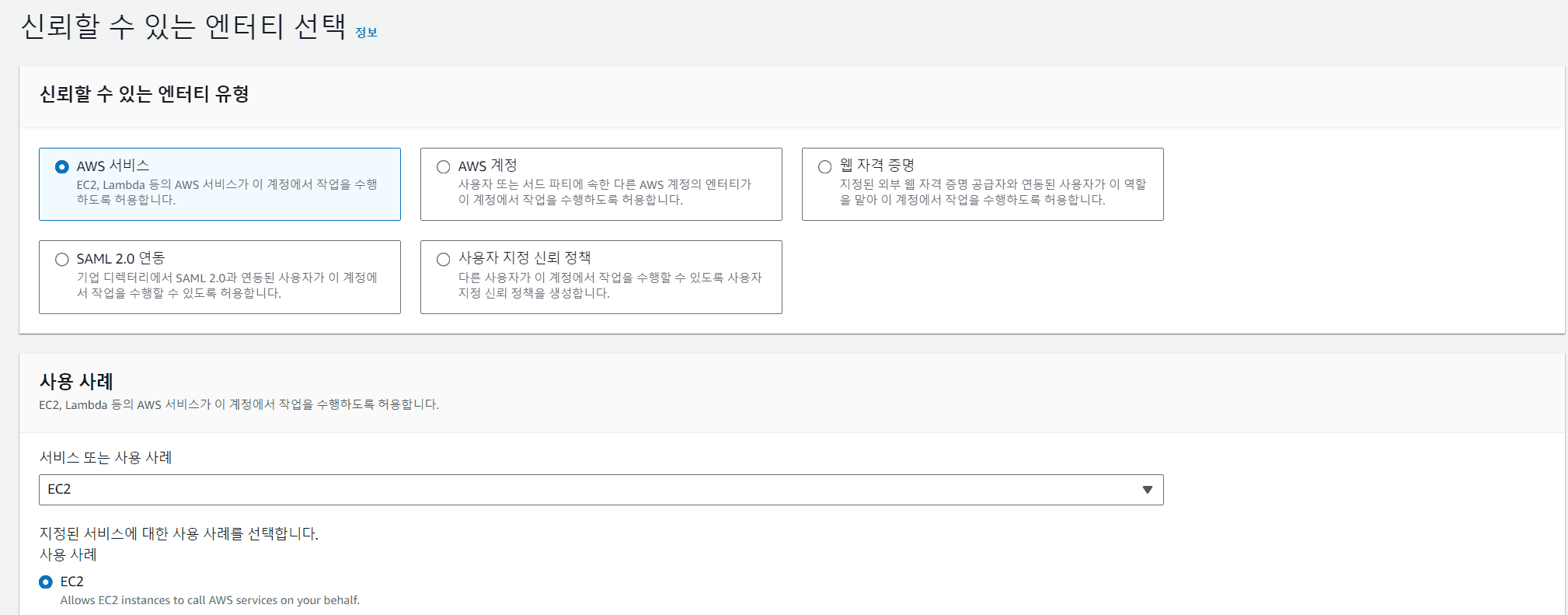Open the 서비스 또는 사용 사례 combo box showing EC2
Image resolution: width=1568 pixels, height=615 pixels.
[x=591, y=490]
